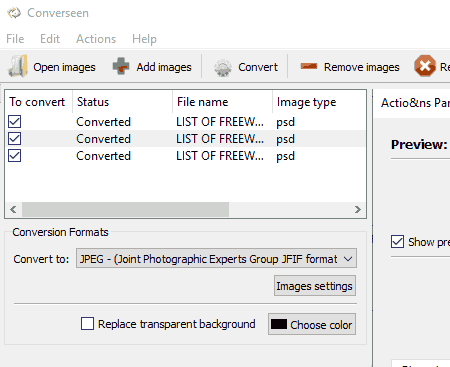The width and height of the screenshot is (450, 367).
Task: Click the Add images toolbar label
Action: 164,67
